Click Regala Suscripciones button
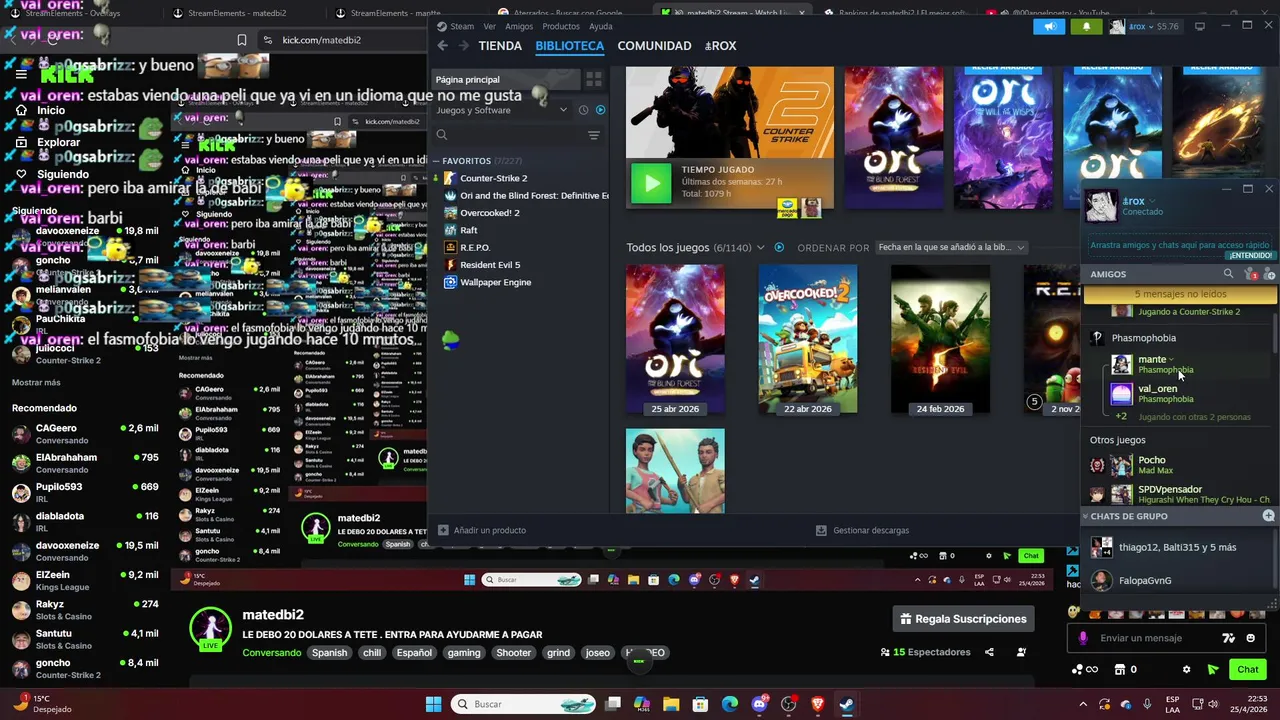 point(963,619)
